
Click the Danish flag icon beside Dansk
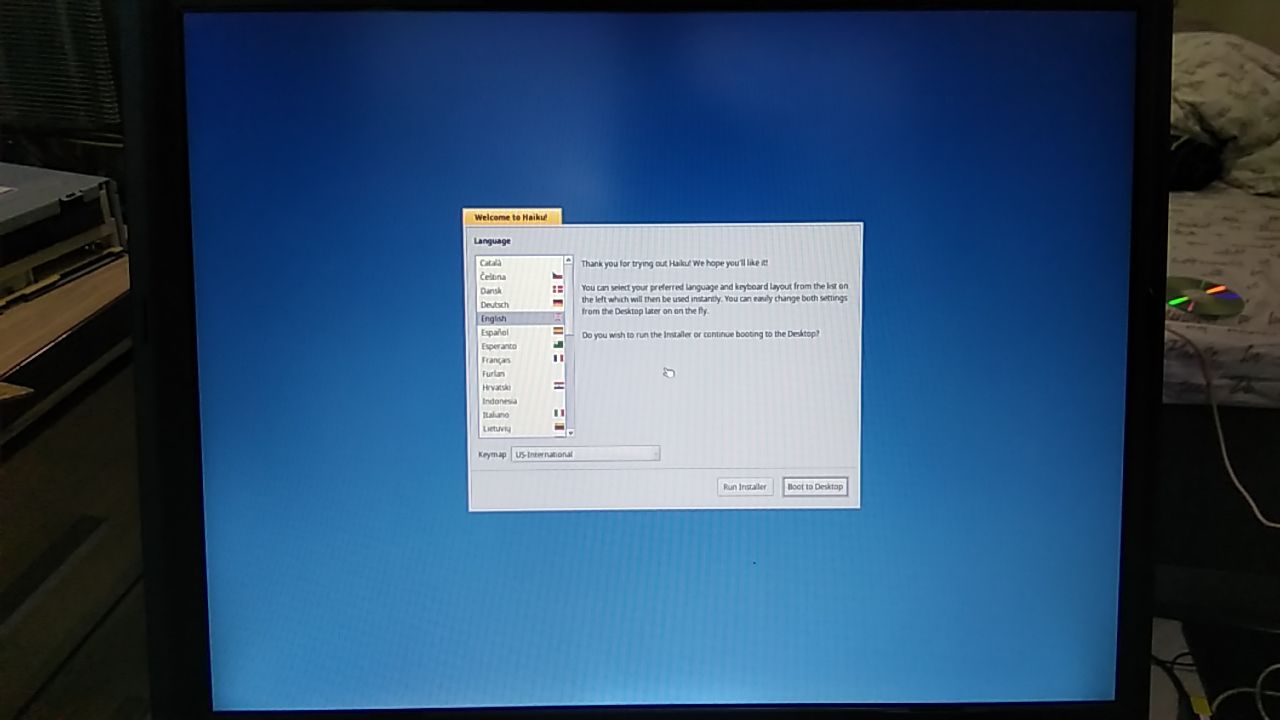558,290
